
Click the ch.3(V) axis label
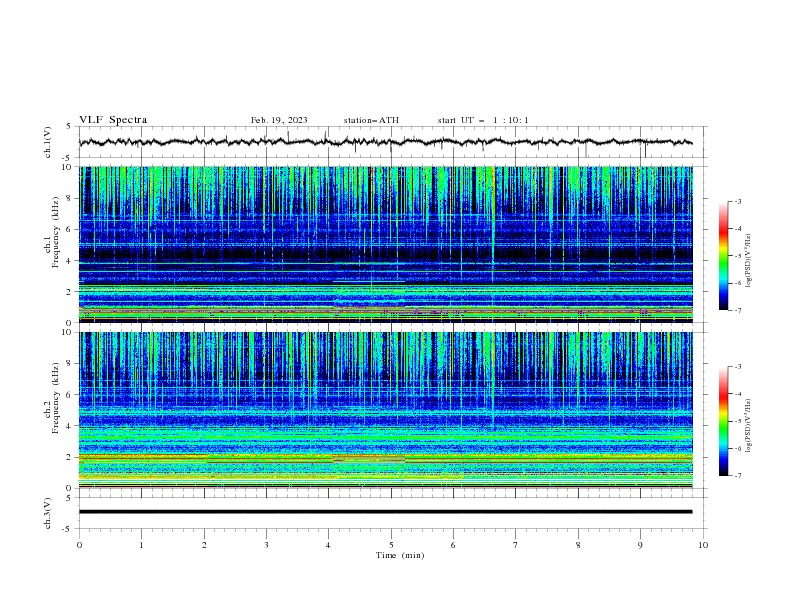pyautogui.click(x=48, y=513)
